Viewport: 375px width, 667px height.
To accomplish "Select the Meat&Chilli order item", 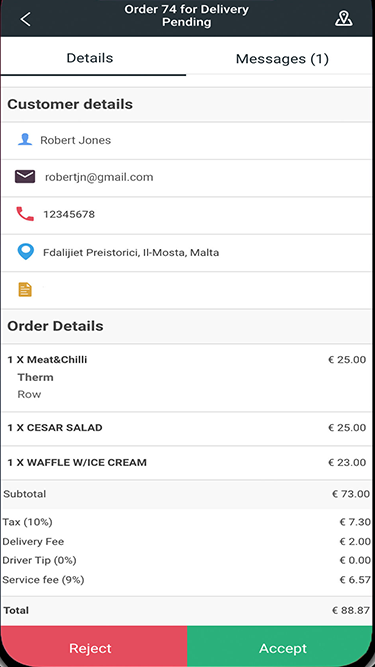I will tap(187, 377).
